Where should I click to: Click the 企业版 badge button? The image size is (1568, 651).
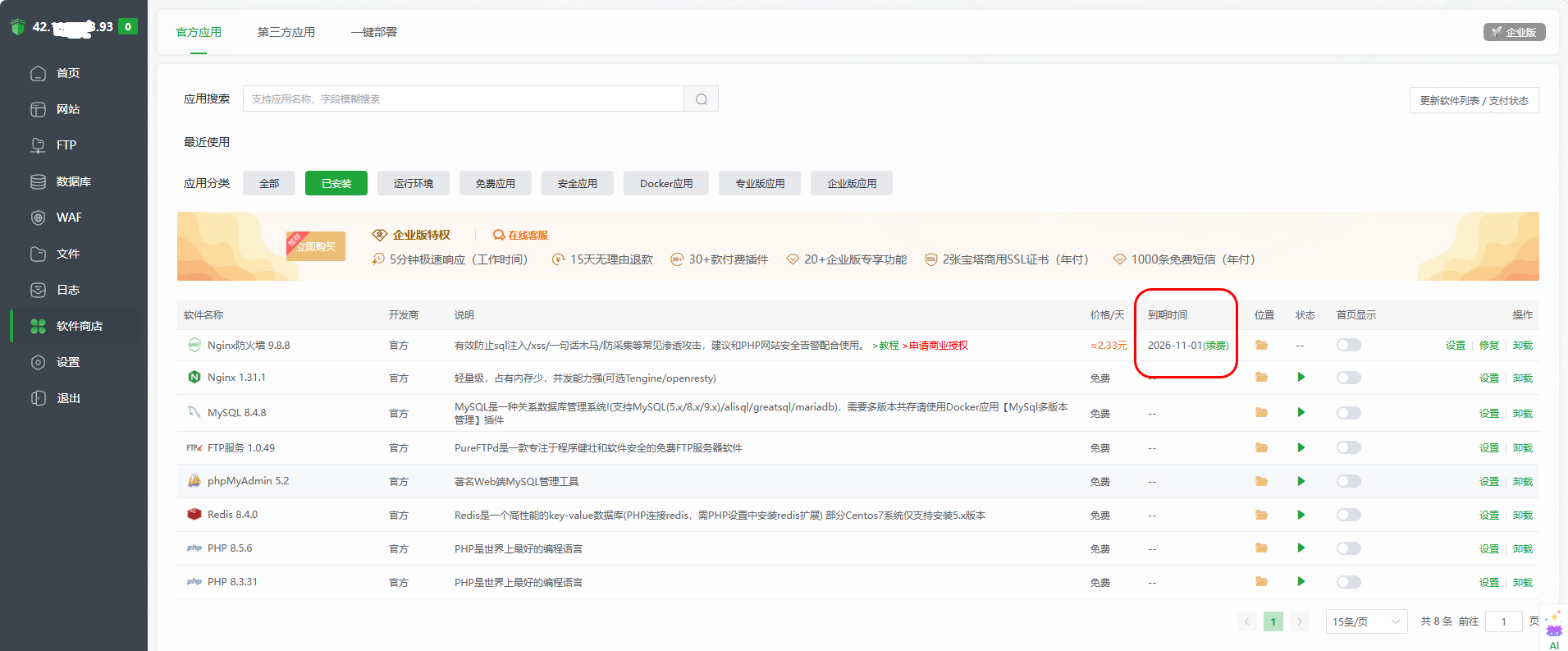[1515, 32]
